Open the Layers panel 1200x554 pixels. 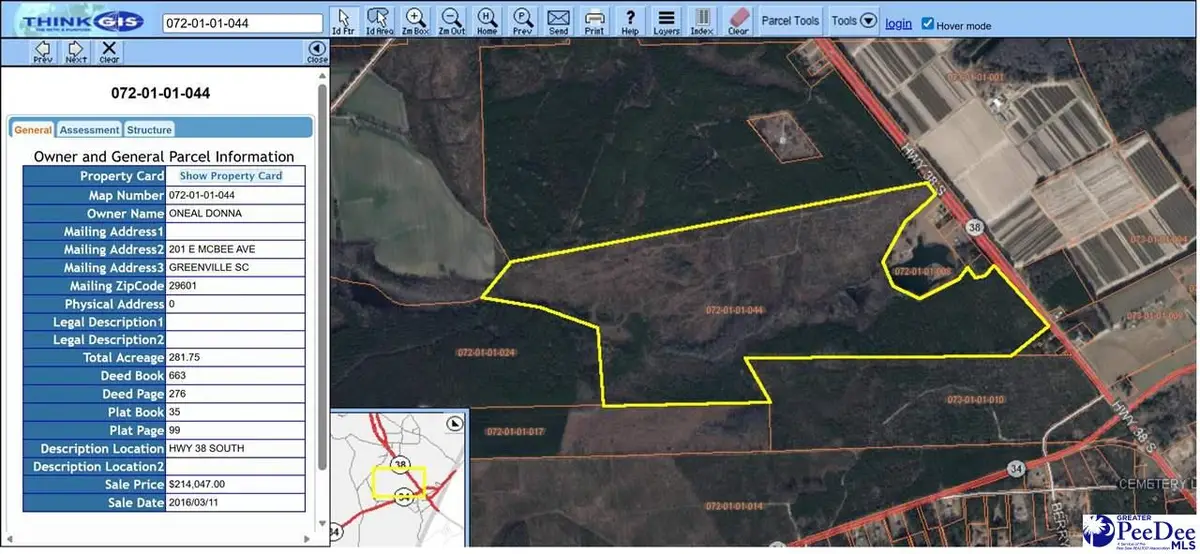tap(666, 20)
